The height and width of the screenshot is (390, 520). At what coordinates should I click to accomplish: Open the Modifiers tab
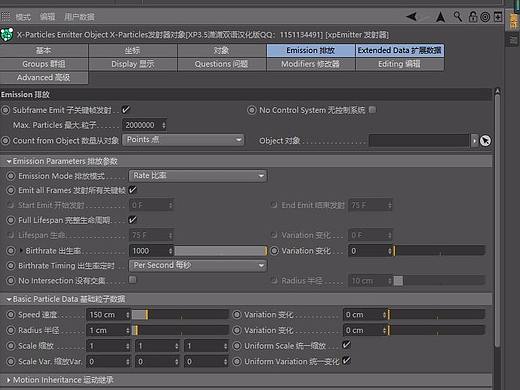(x=311, y=64)
